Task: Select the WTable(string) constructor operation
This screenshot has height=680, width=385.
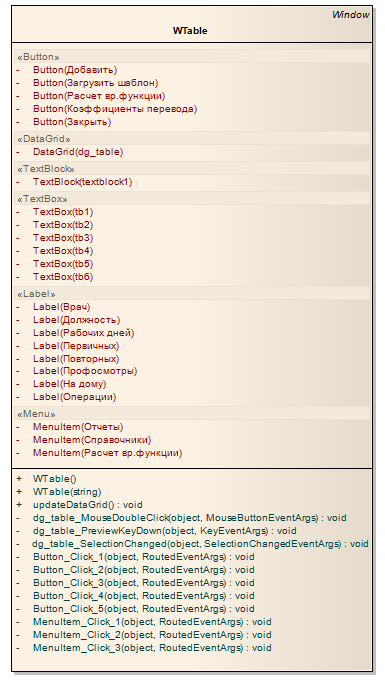Action: click(x=67, y=492)
